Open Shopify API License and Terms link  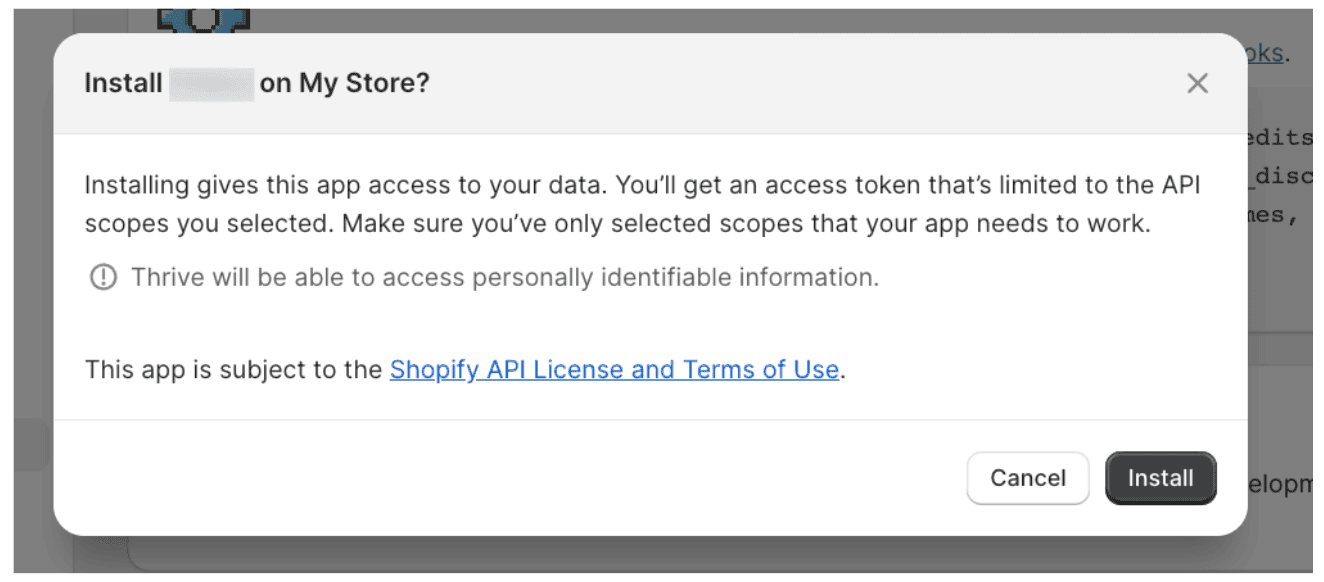coord(613,370)
